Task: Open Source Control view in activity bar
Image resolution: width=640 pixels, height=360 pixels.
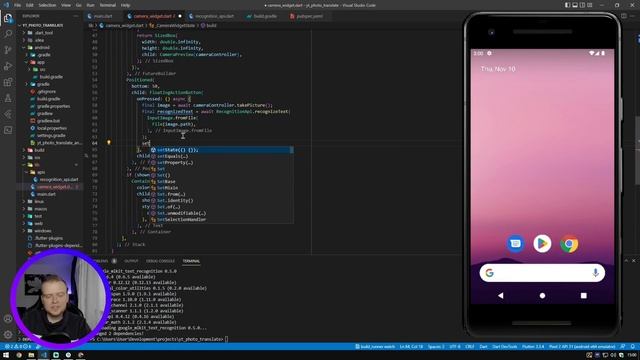Action: click(8, 50)
